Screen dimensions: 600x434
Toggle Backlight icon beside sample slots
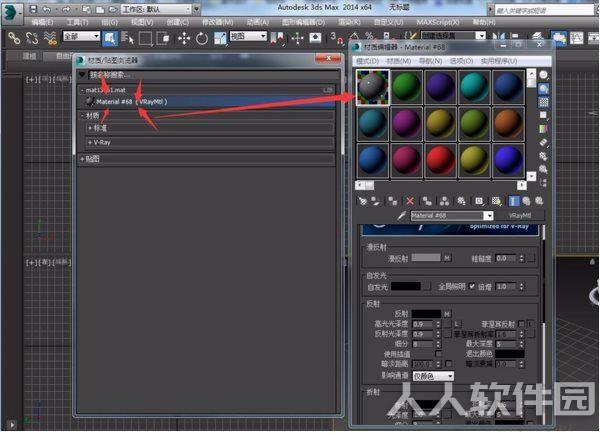[543, 89]
